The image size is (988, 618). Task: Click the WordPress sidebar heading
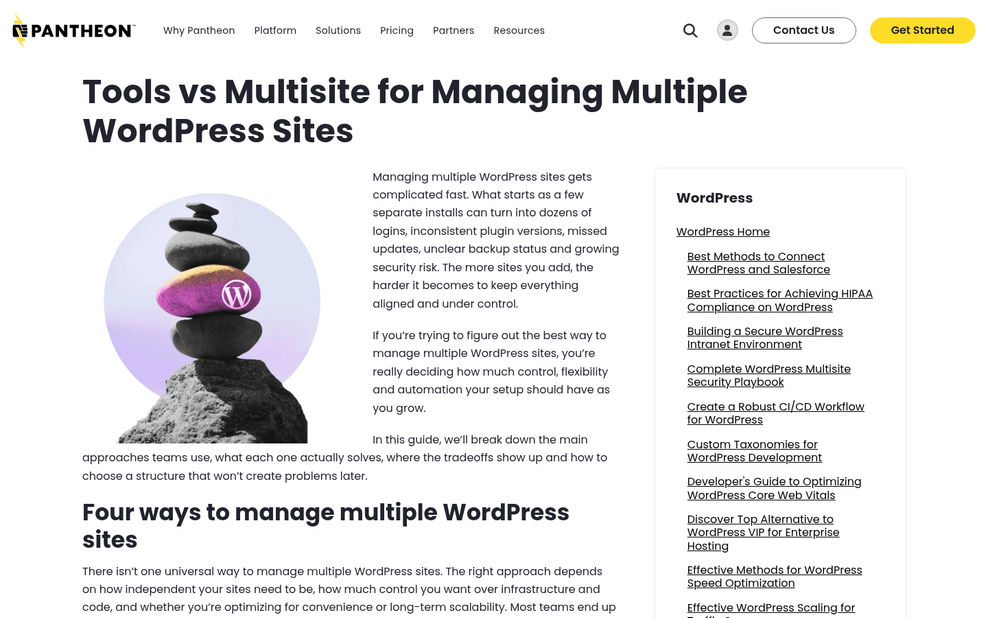click(x=714, y=198)
